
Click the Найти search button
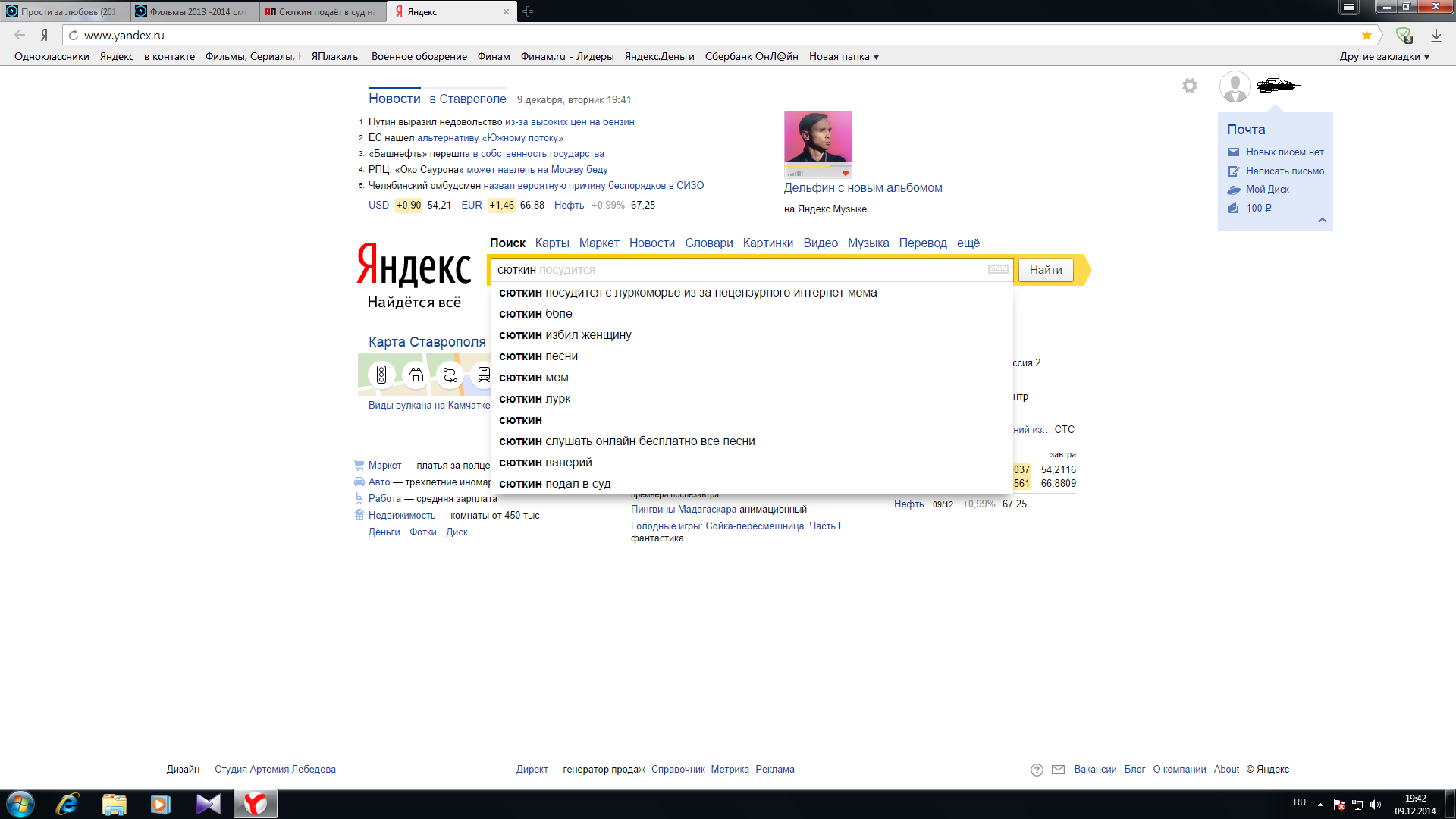(1046, 270)
